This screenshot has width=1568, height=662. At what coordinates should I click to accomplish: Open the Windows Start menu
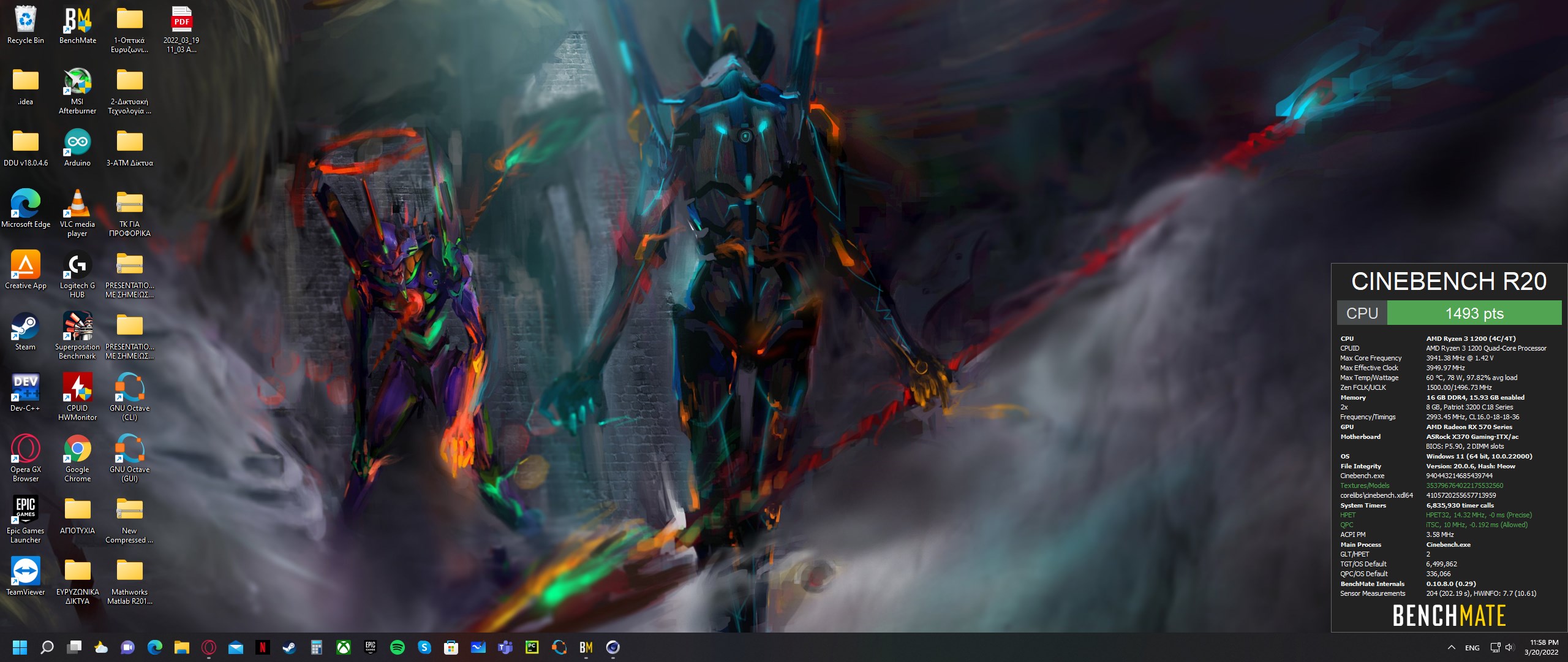click(20, 647)
